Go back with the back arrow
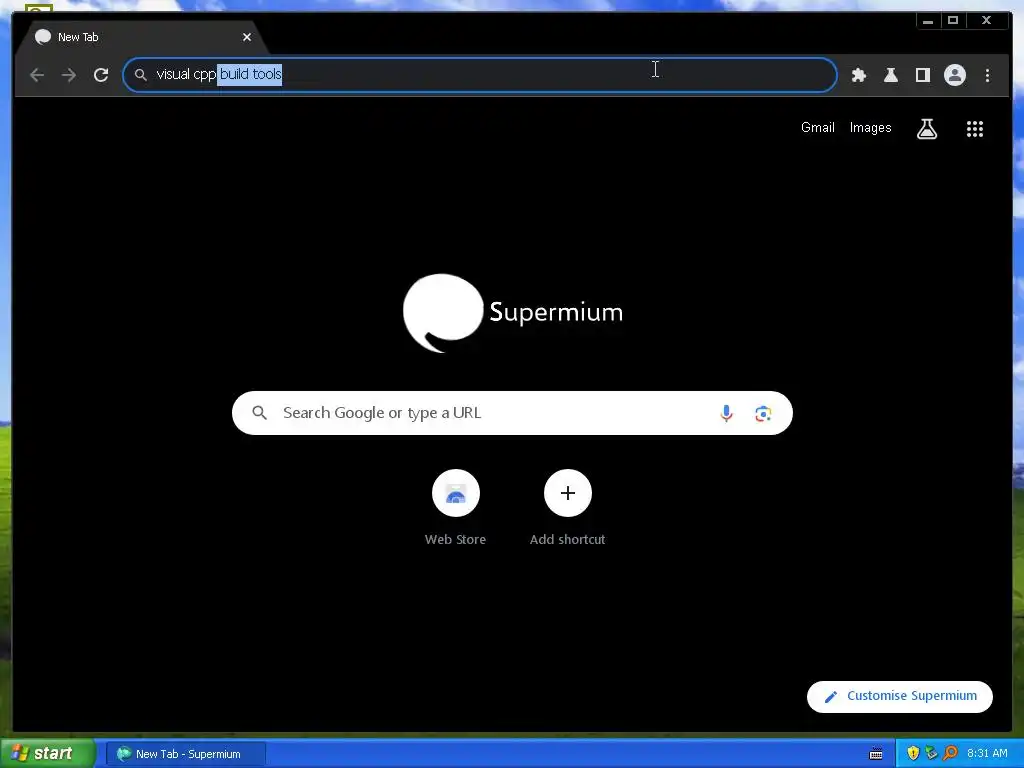Screen dimensions: 1024x768 tap(37, 75)
